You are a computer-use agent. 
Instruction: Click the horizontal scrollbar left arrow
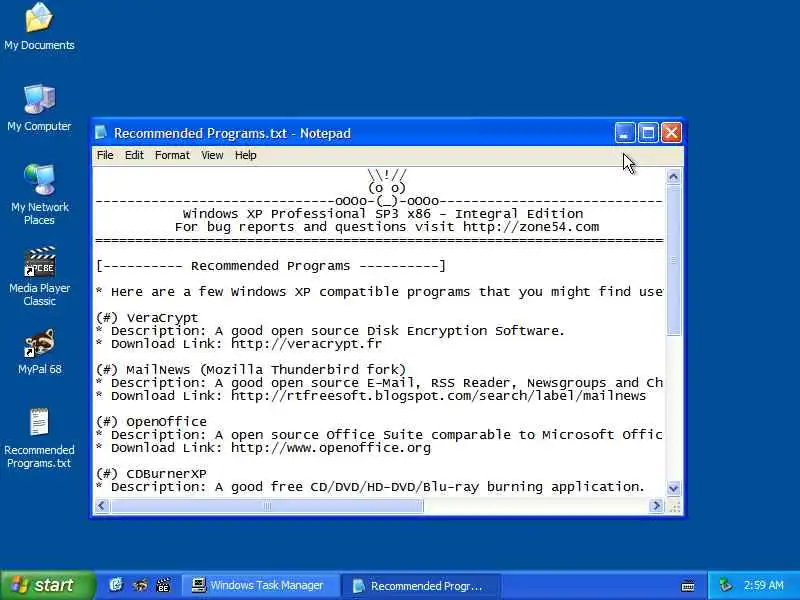coord(102,506)
